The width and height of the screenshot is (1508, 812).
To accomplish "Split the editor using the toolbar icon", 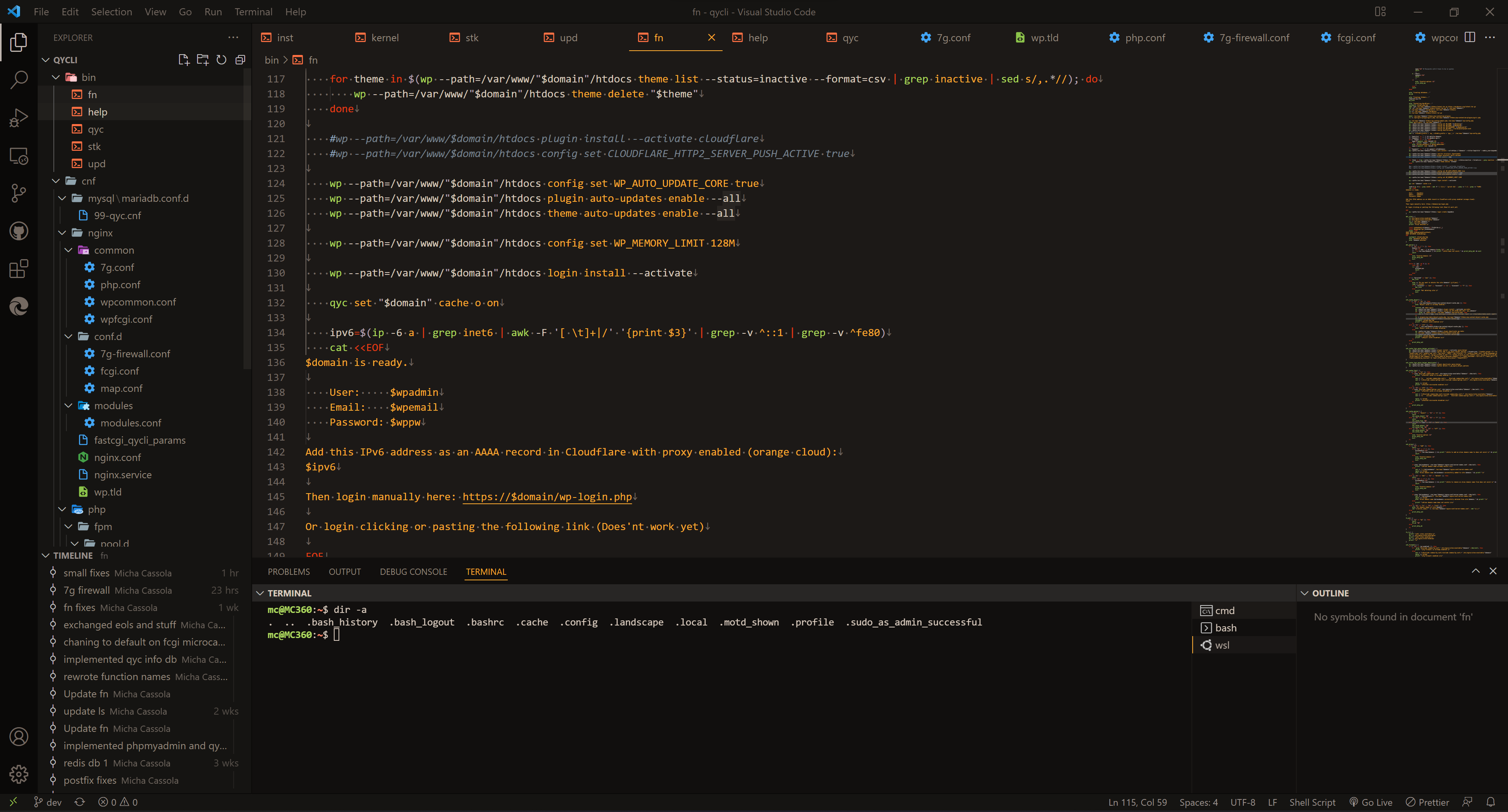I will tap(1470, 37).
